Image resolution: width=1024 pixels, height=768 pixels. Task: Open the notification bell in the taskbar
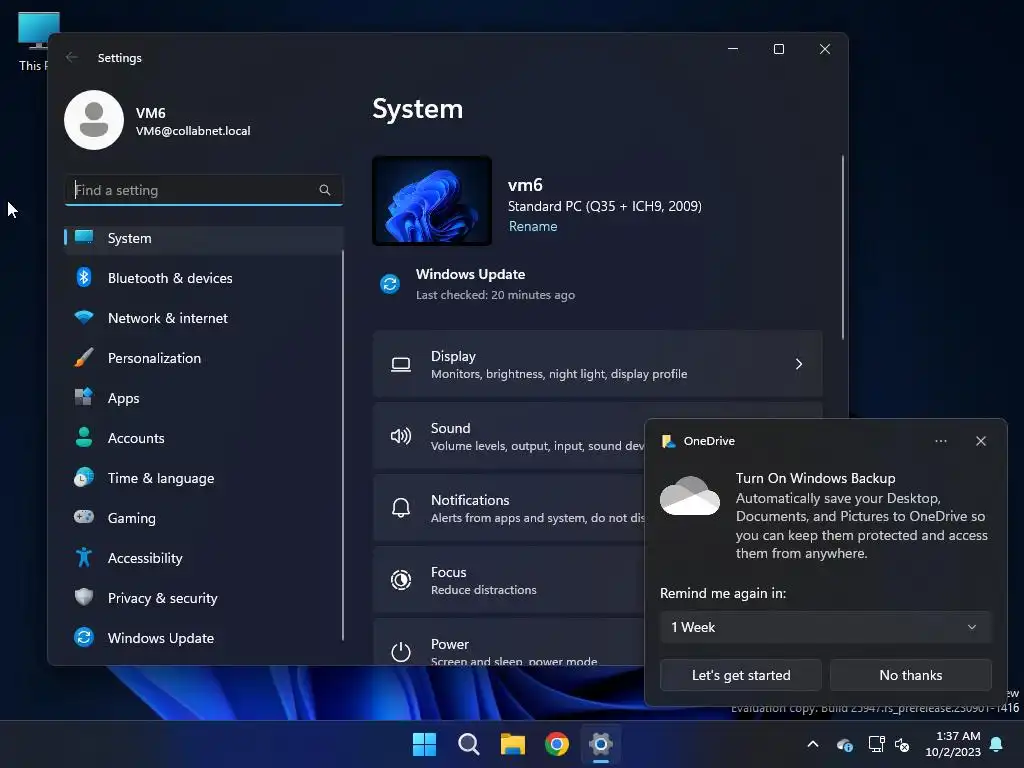[996, 744]
